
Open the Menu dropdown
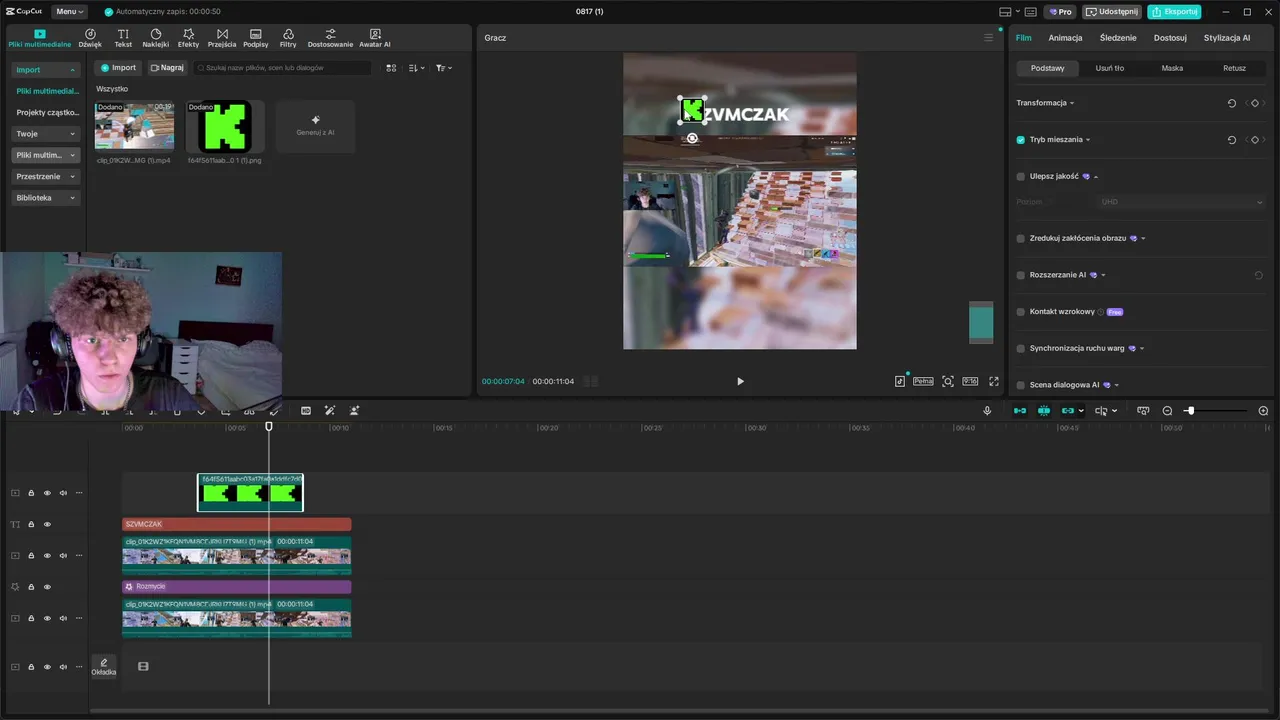coord(69,12)
